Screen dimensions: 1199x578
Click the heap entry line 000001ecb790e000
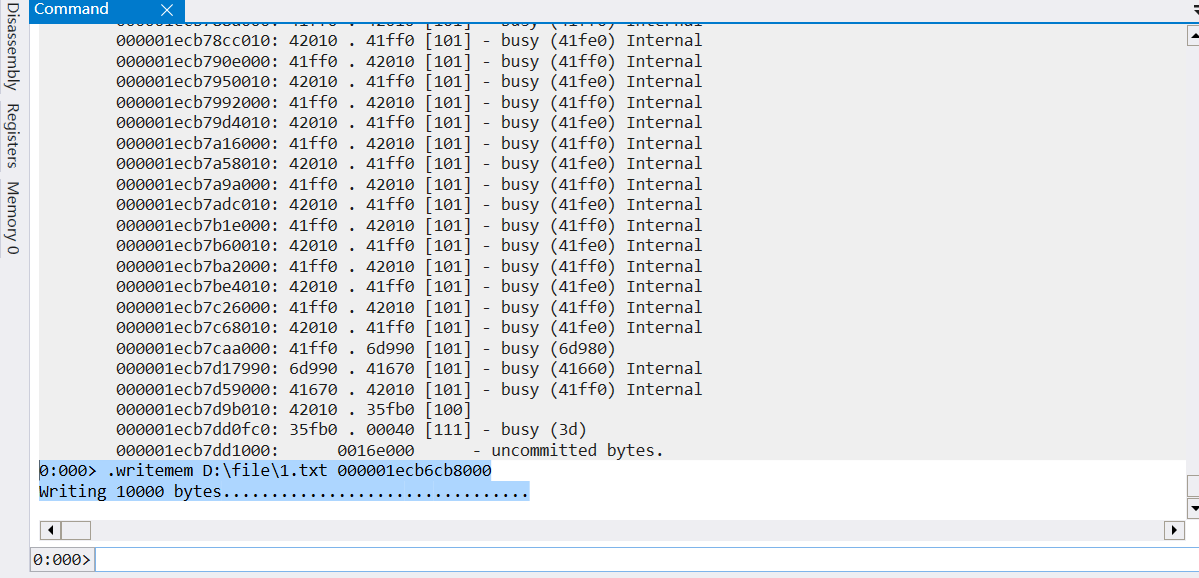[x=409, y=61]
